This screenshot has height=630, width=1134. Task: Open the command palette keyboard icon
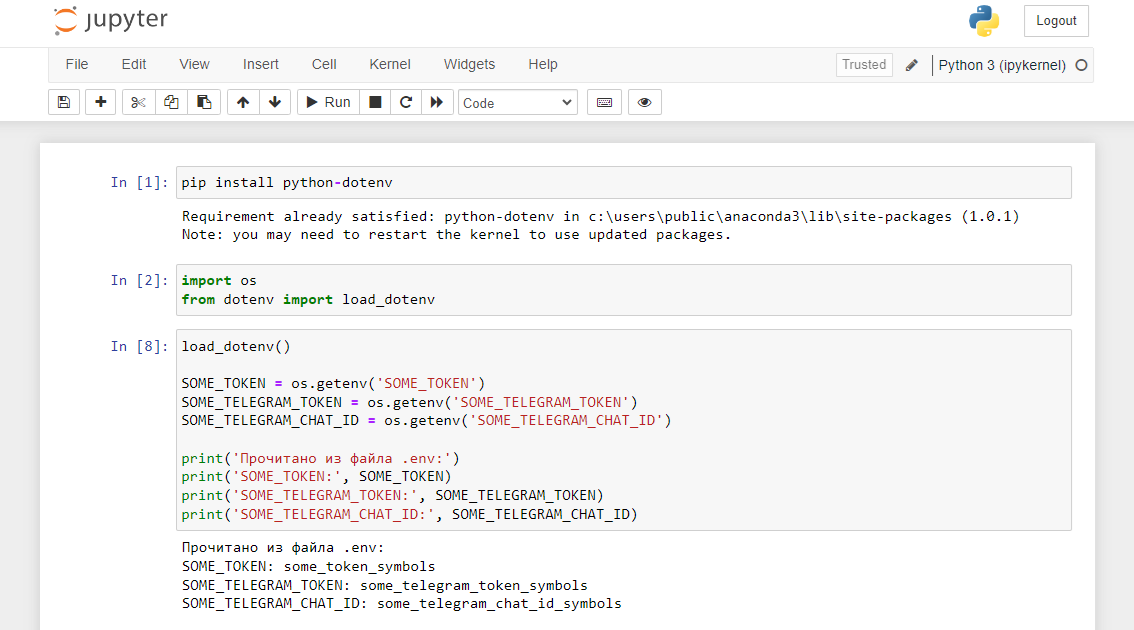(x=605, y=102)
